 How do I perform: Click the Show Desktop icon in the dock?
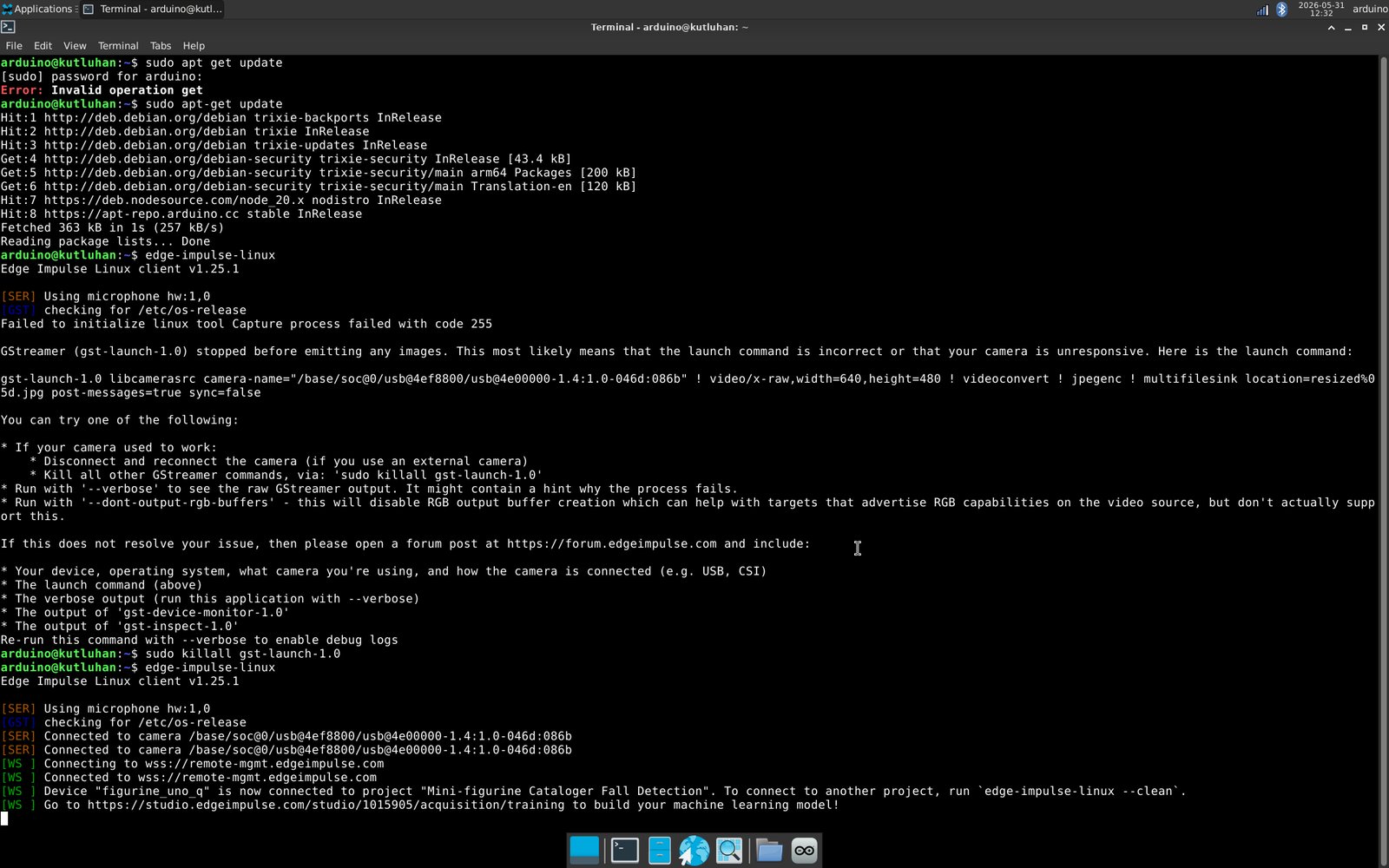pos(584,851)
